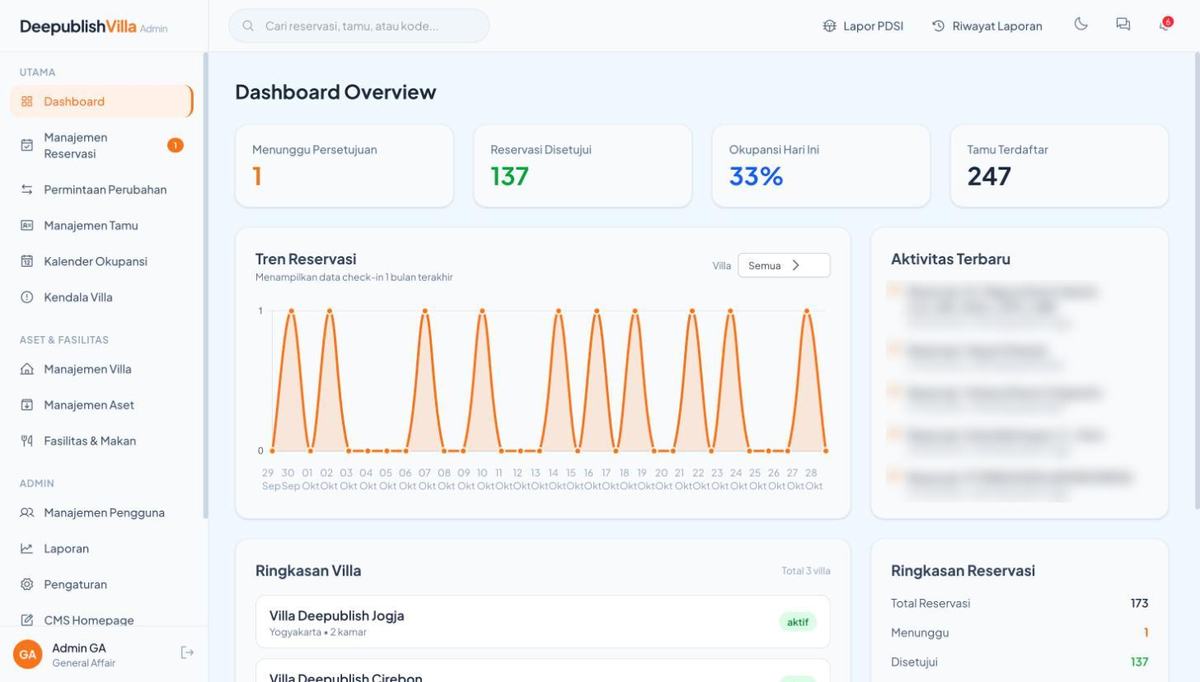Click the sidebar scrollbar

(206, 285)
